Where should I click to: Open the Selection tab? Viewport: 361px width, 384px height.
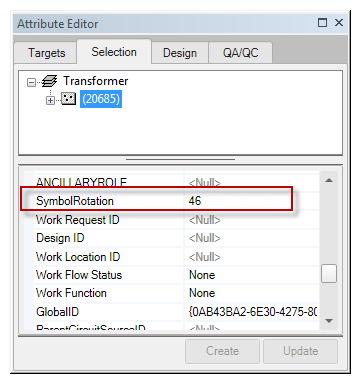pos(114,52)
